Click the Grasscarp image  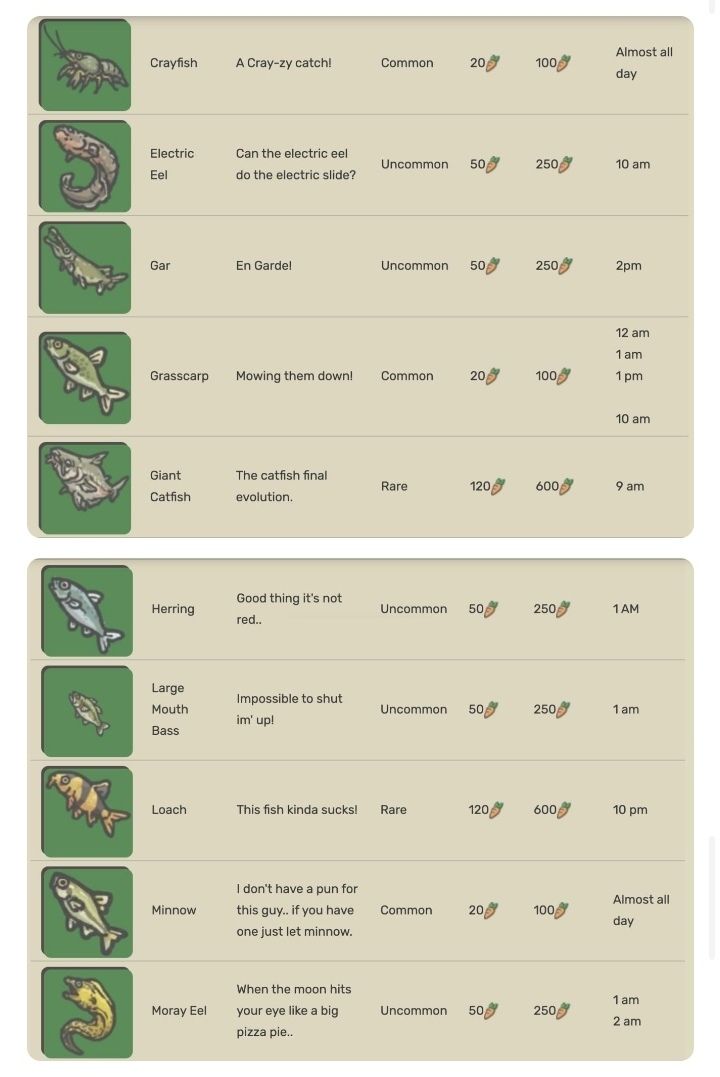[x=85, y=378]
